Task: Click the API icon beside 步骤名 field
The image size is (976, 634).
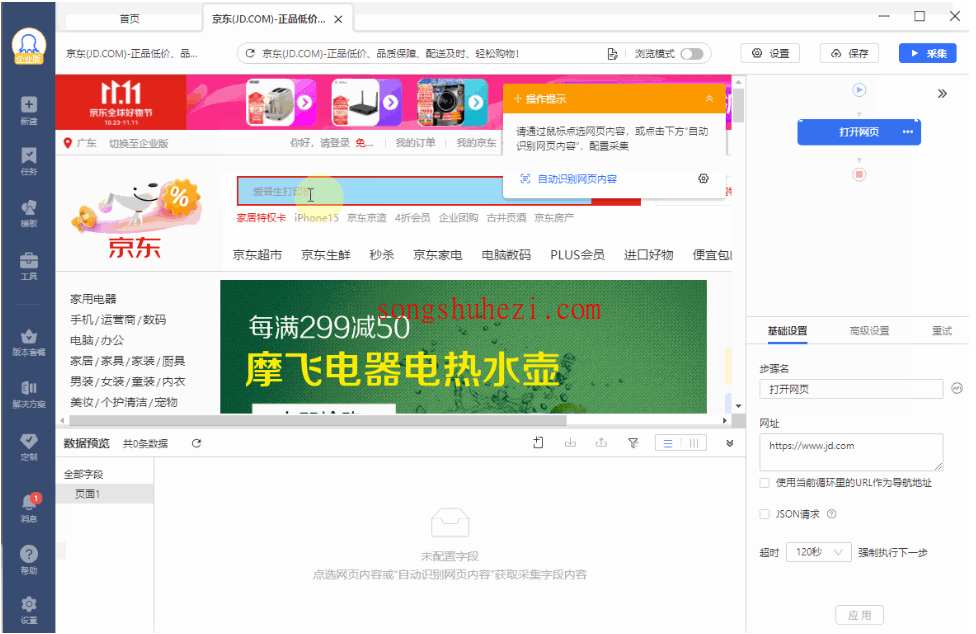Action: [x=957, y=388]
